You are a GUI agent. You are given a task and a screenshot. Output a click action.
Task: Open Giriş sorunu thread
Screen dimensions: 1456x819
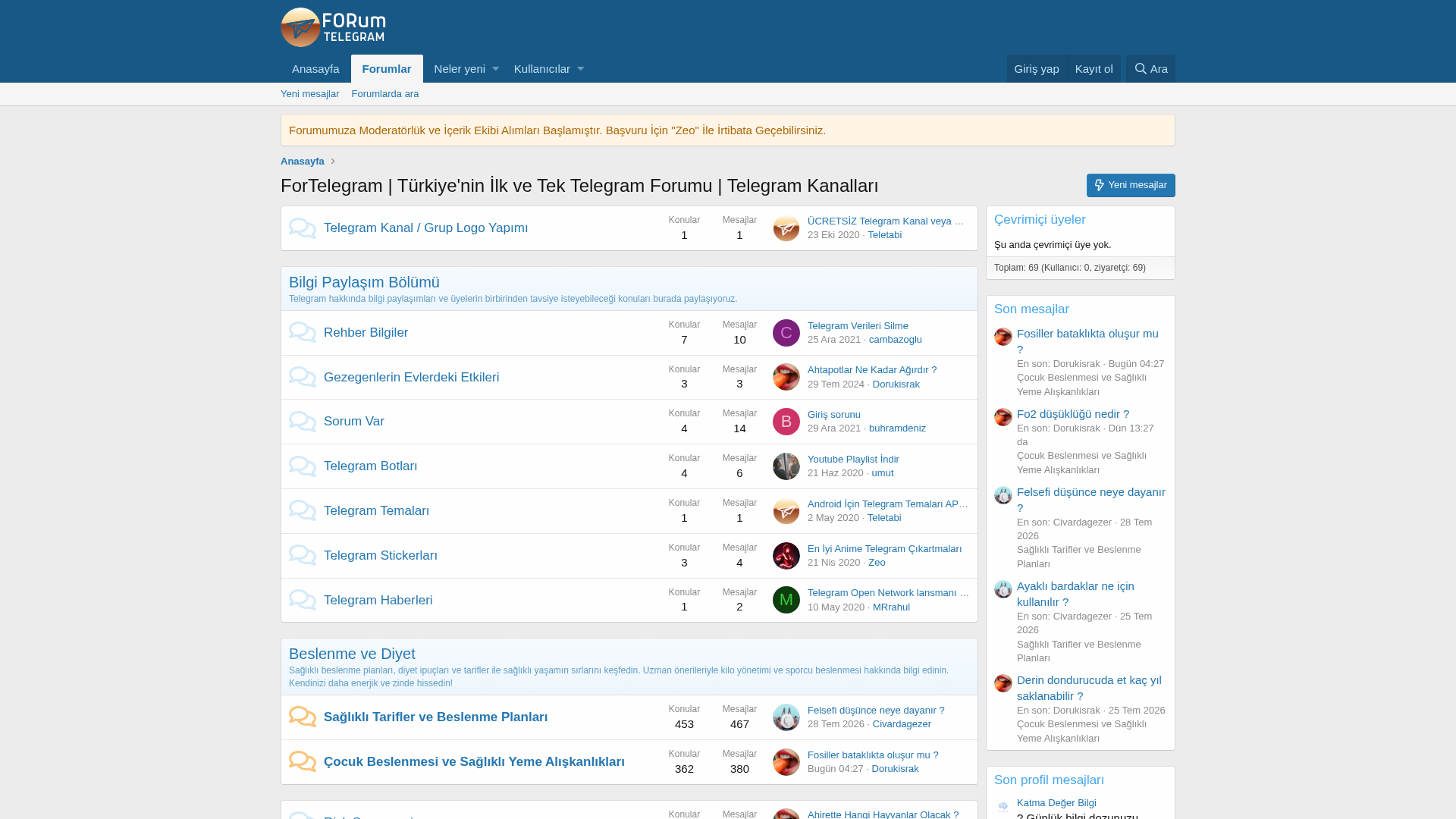tap(834, 414)
